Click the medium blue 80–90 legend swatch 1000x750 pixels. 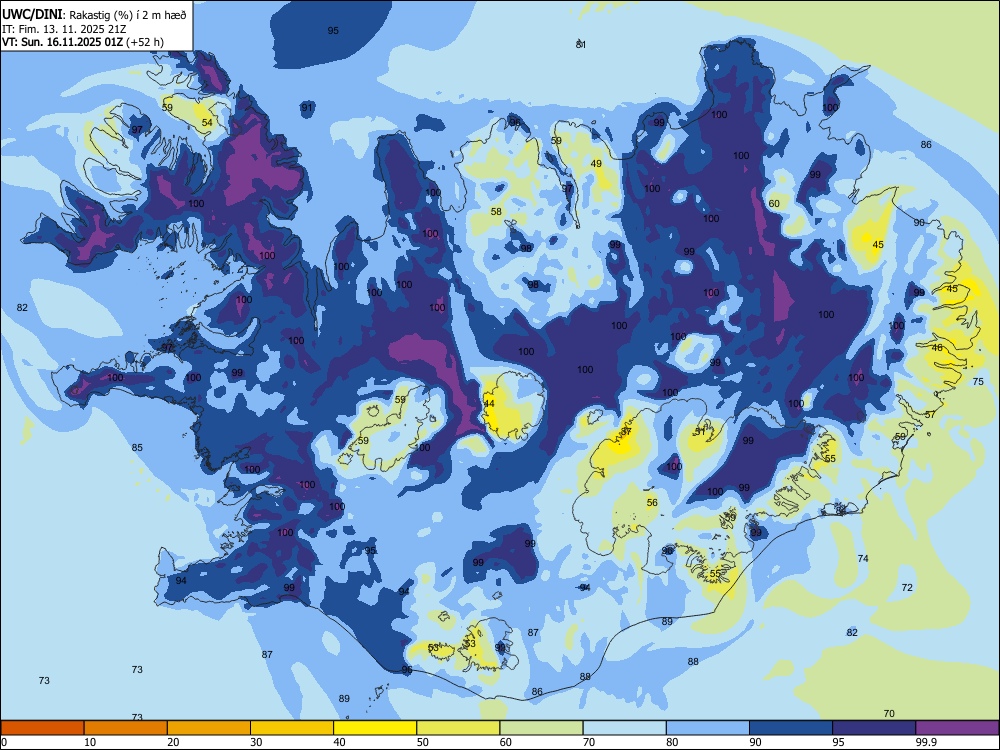point(708,728)
